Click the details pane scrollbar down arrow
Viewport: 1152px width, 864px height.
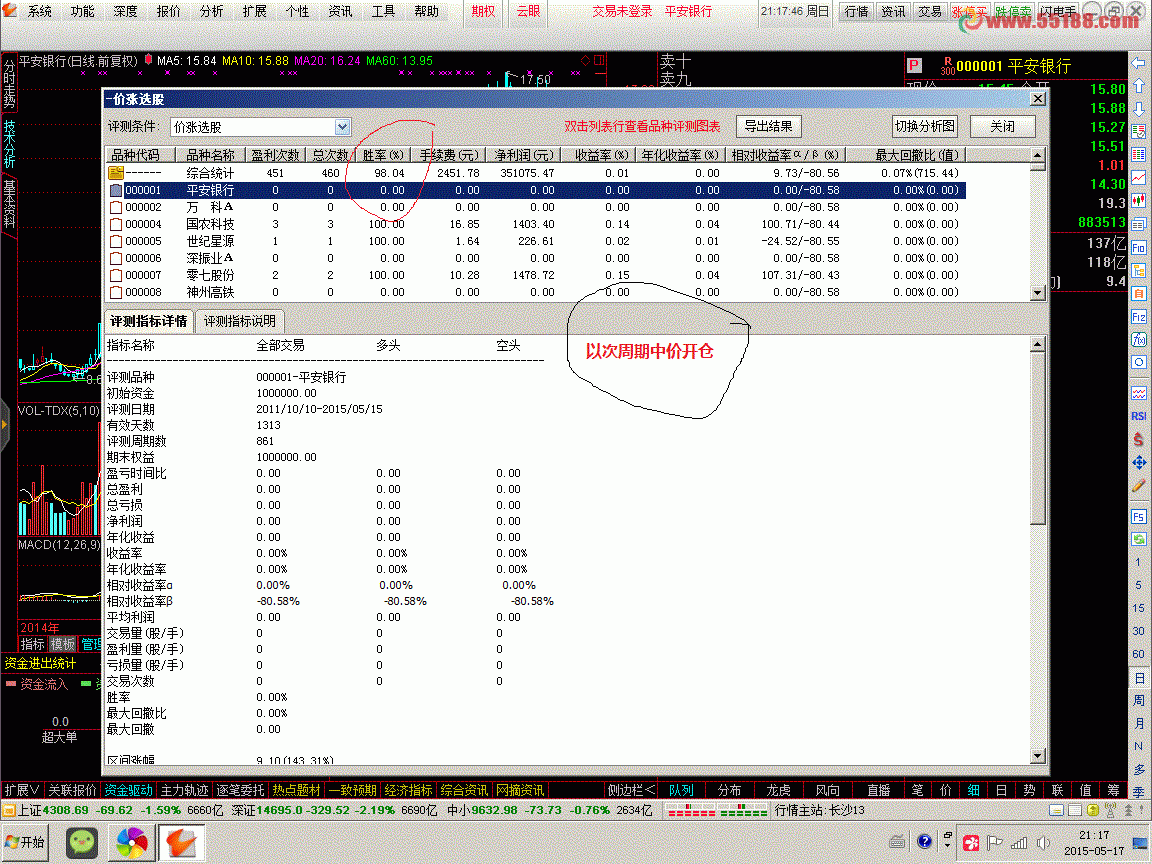1037,755
